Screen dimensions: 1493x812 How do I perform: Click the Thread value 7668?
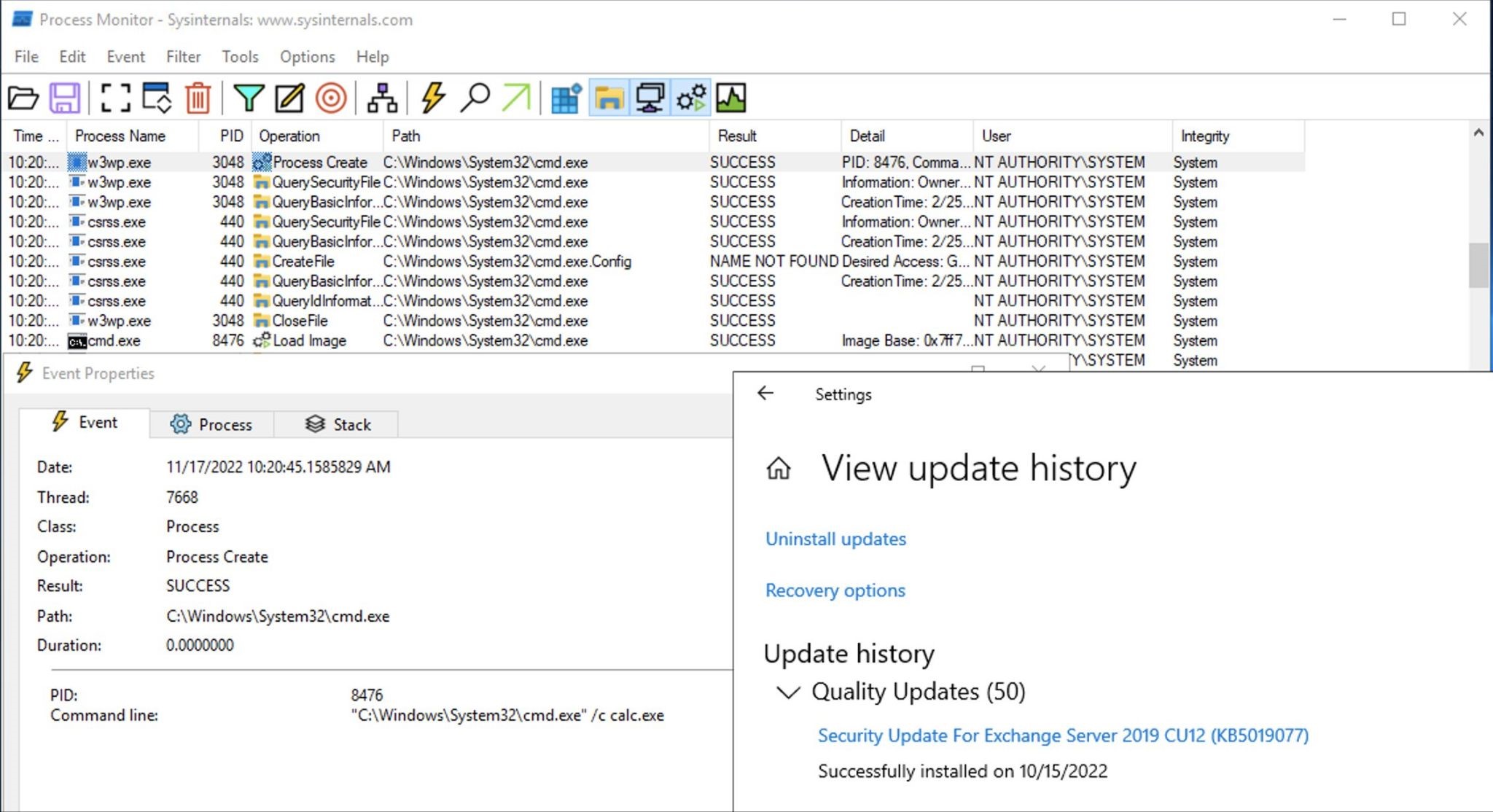coord(182,497)
